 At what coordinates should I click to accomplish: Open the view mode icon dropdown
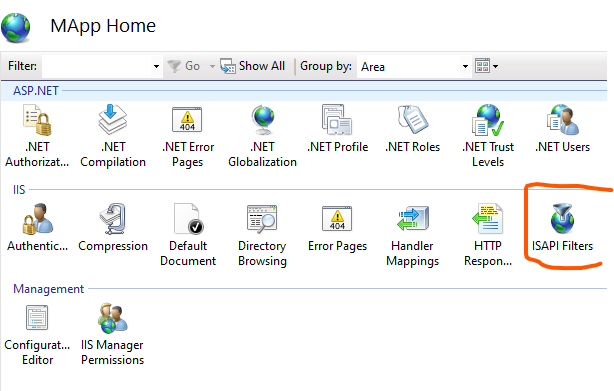(486, 66)
